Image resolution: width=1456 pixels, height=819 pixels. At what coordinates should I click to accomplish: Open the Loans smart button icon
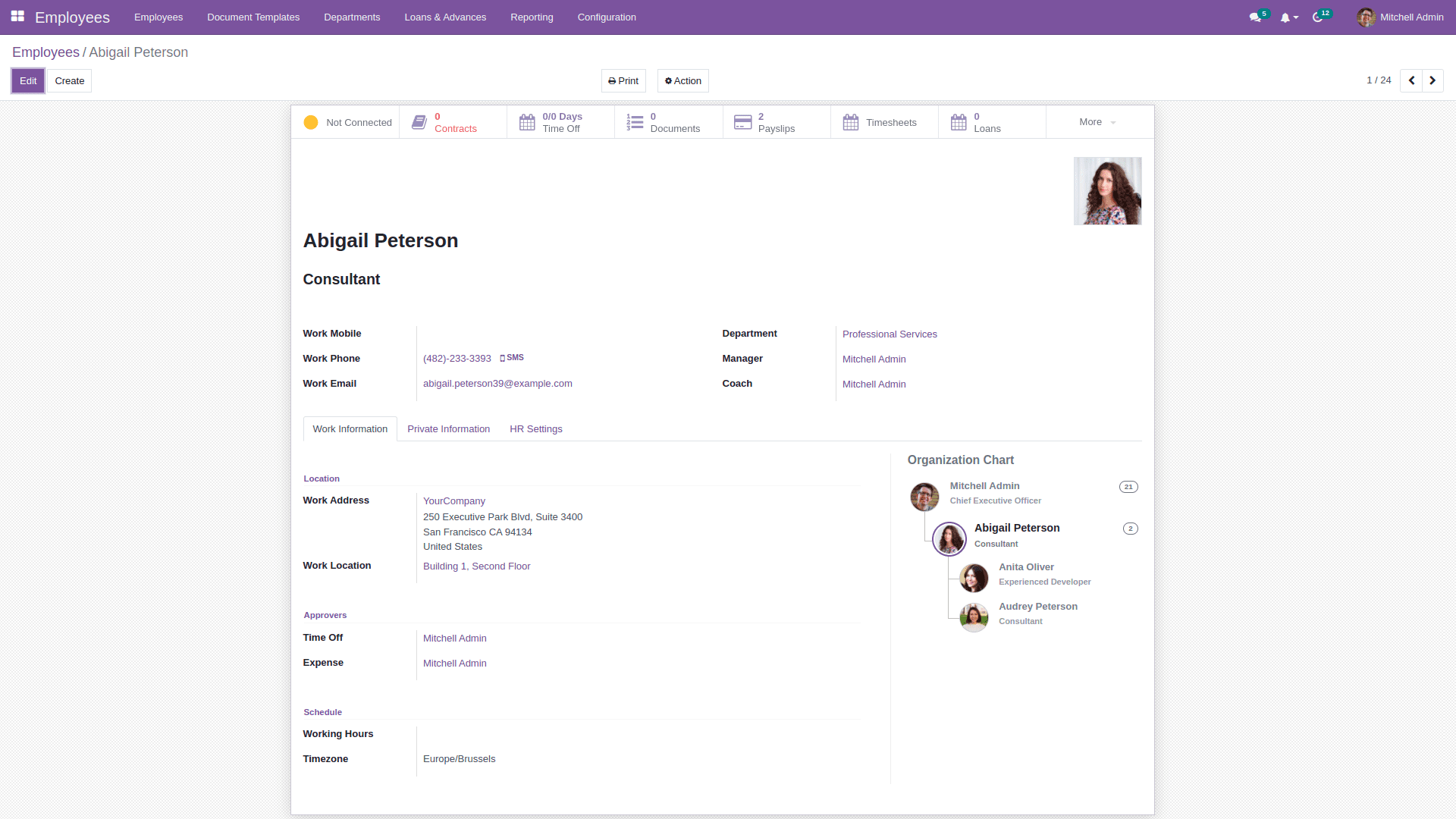[959, 121]
